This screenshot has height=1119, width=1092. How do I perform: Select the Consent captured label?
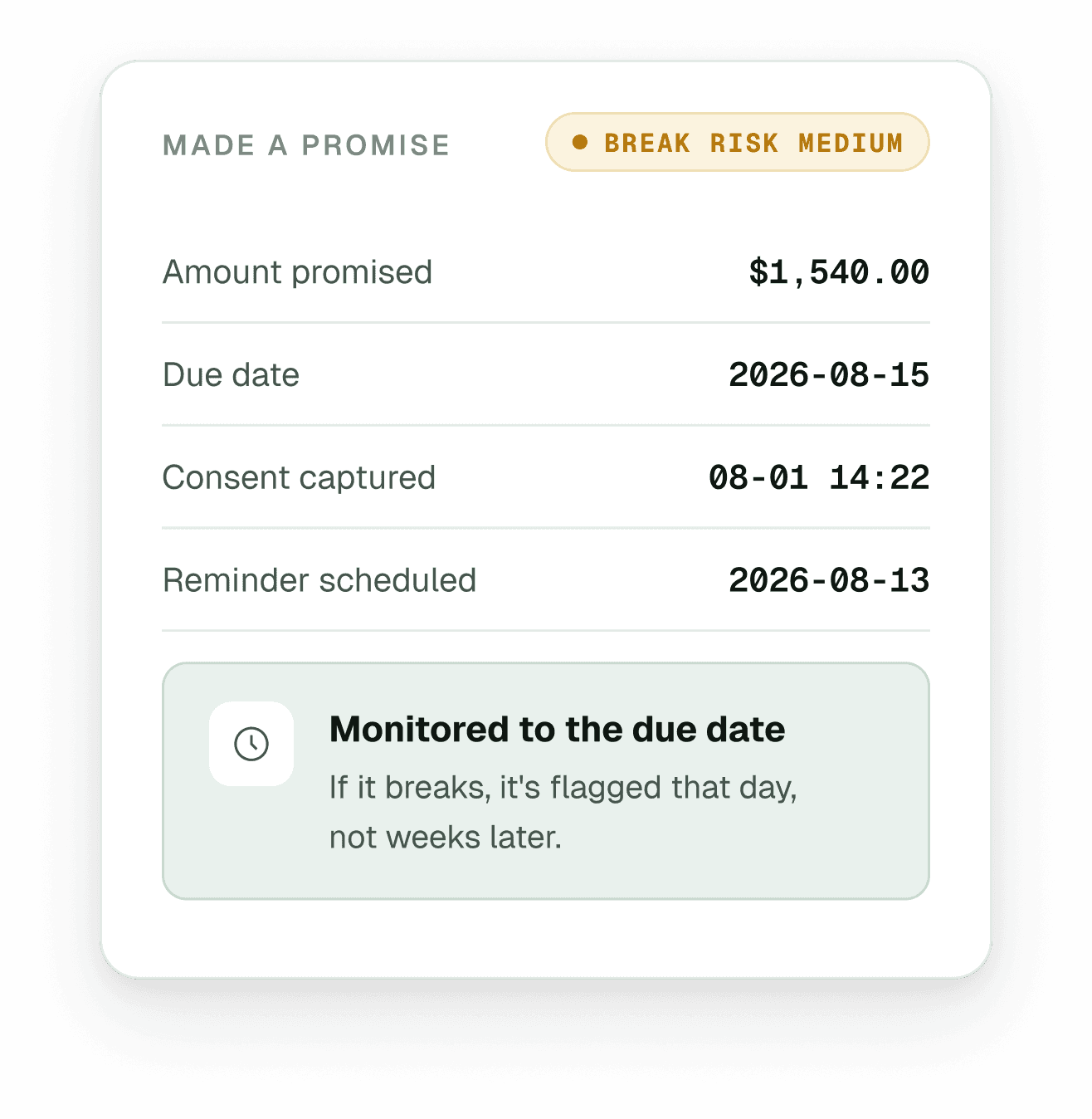[x=299, y=478]
